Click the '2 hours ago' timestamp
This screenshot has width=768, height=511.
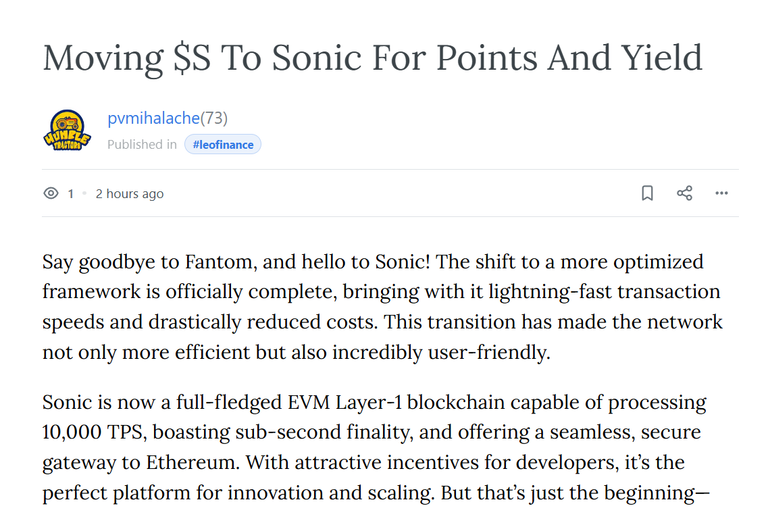tap(129, 194)
